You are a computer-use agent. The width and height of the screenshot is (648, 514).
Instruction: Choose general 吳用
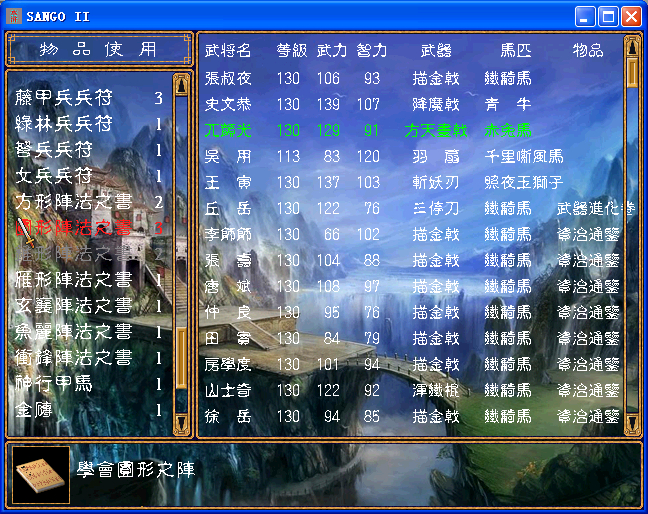228,156
